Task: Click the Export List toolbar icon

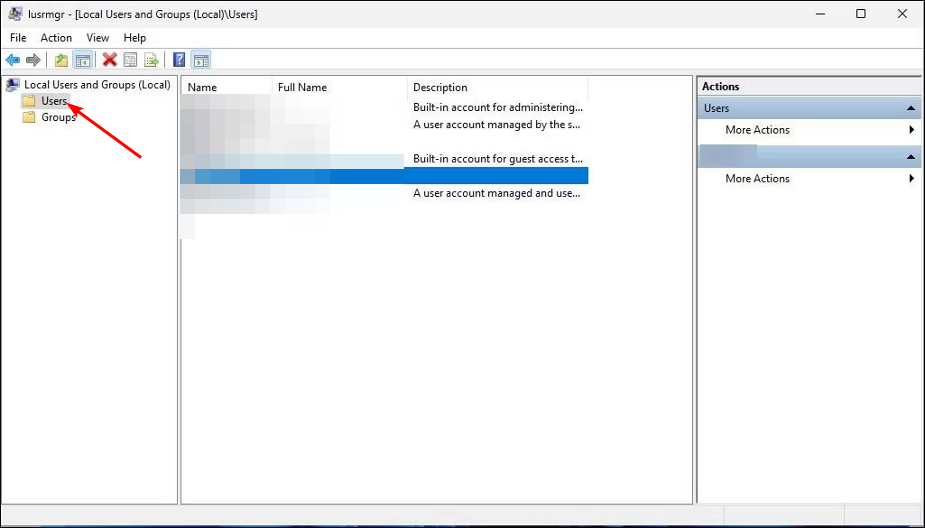Action: point(152,60)
